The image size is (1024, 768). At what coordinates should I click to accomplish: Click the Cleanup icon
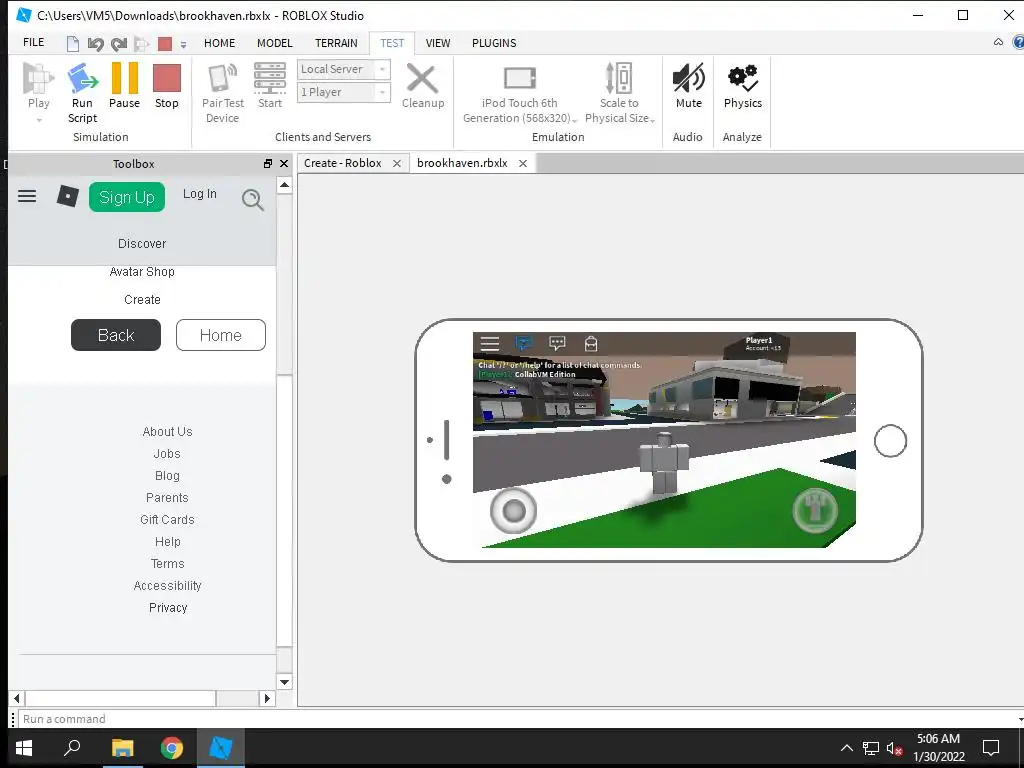(x=423, y=79)
